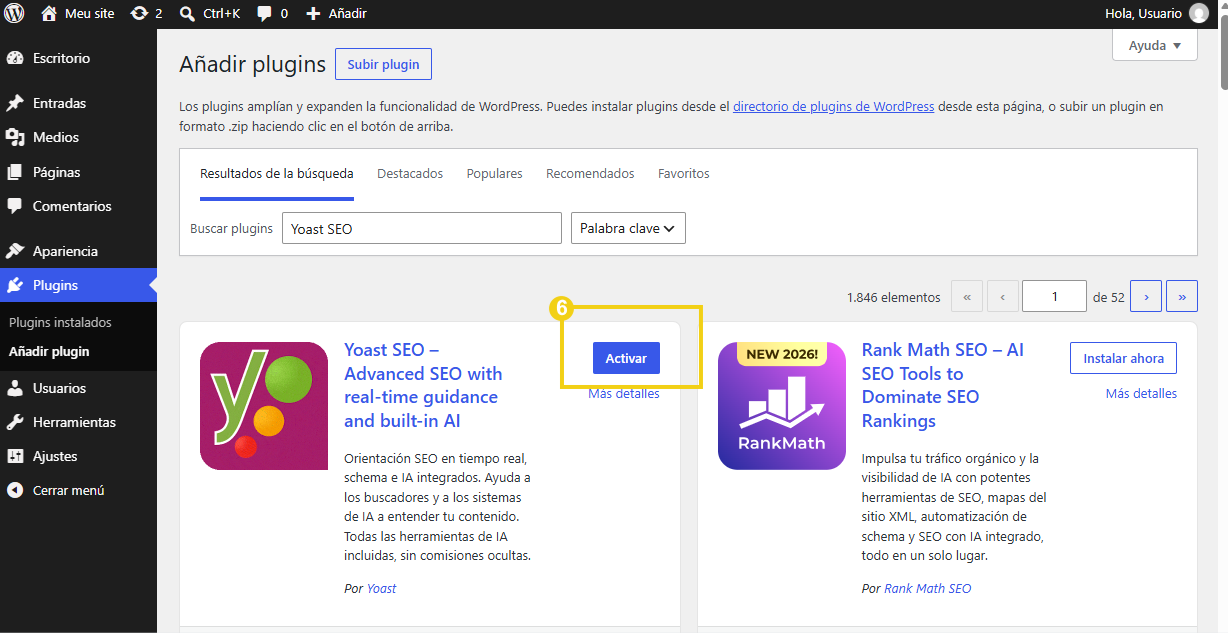
Task: Open directorio de plugins de WordPress link
Action: [834, 106]
